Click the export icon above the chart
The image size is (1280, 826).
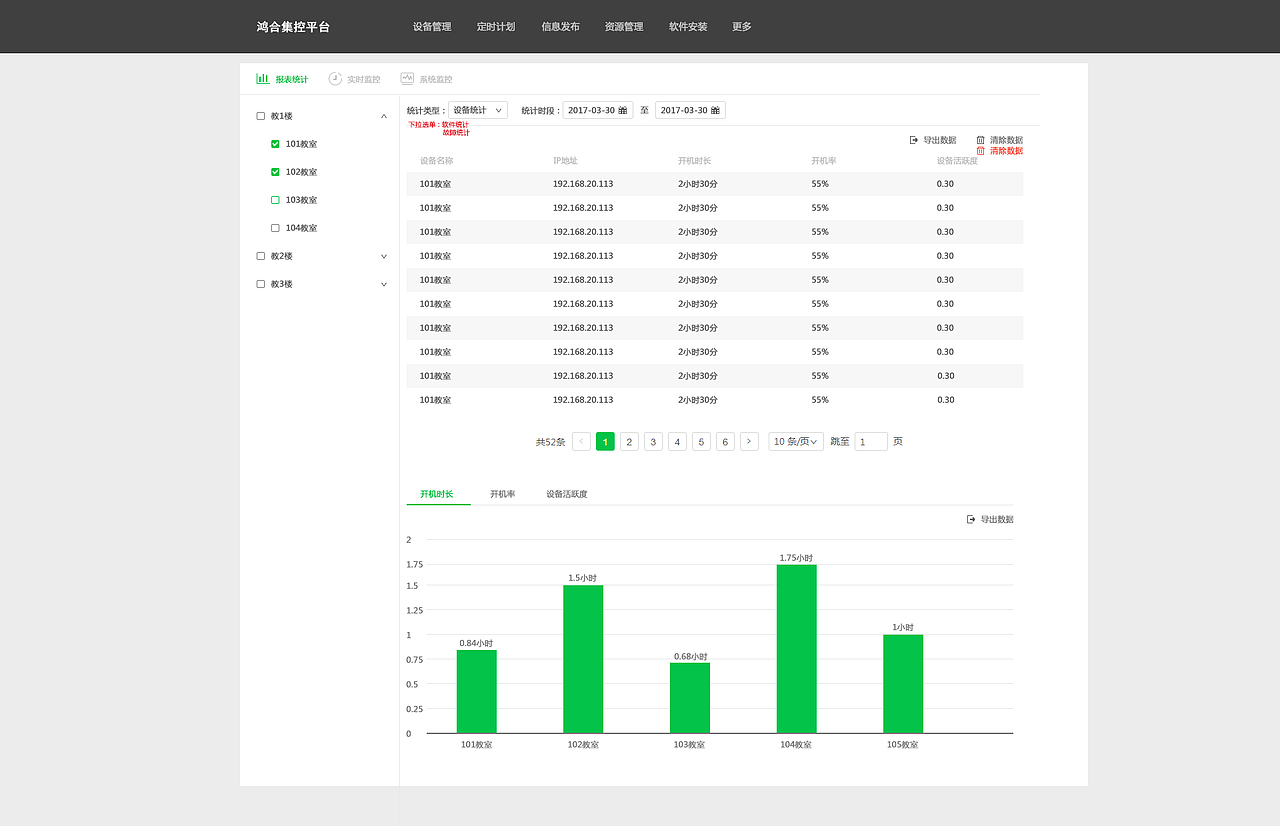pos(971,519)
